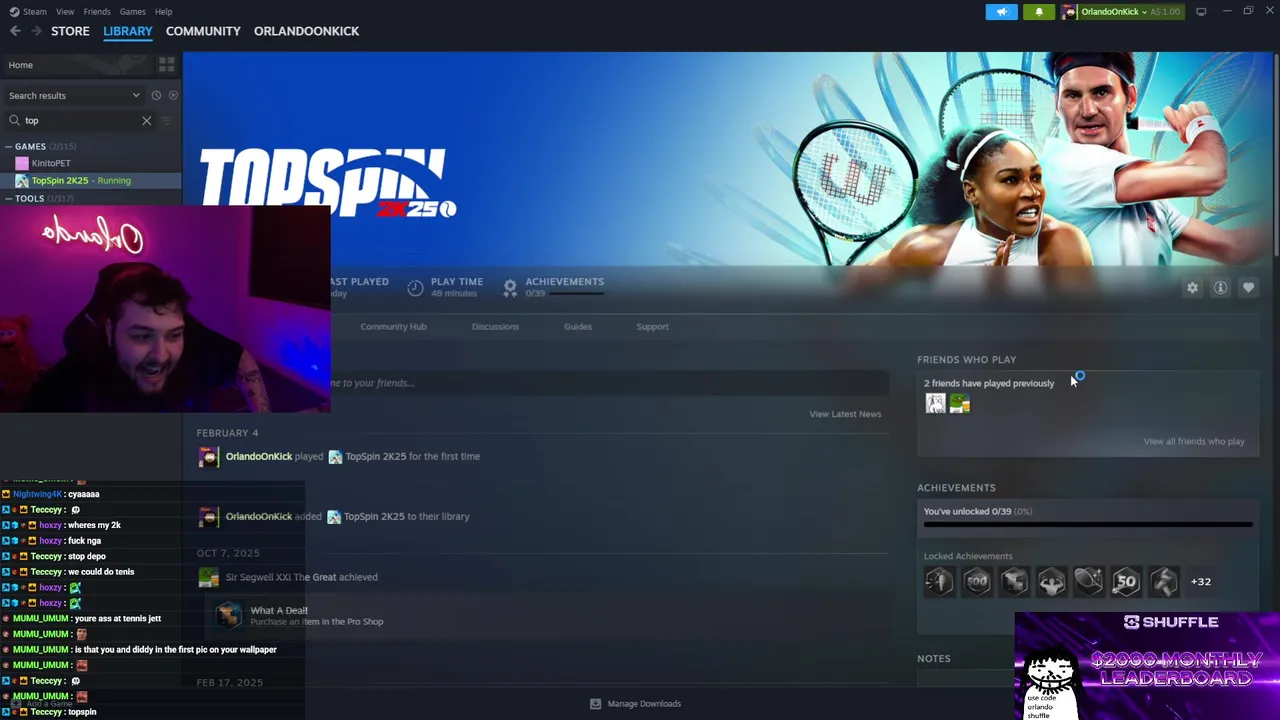Toggle library grid view icon

coord(166,65)
